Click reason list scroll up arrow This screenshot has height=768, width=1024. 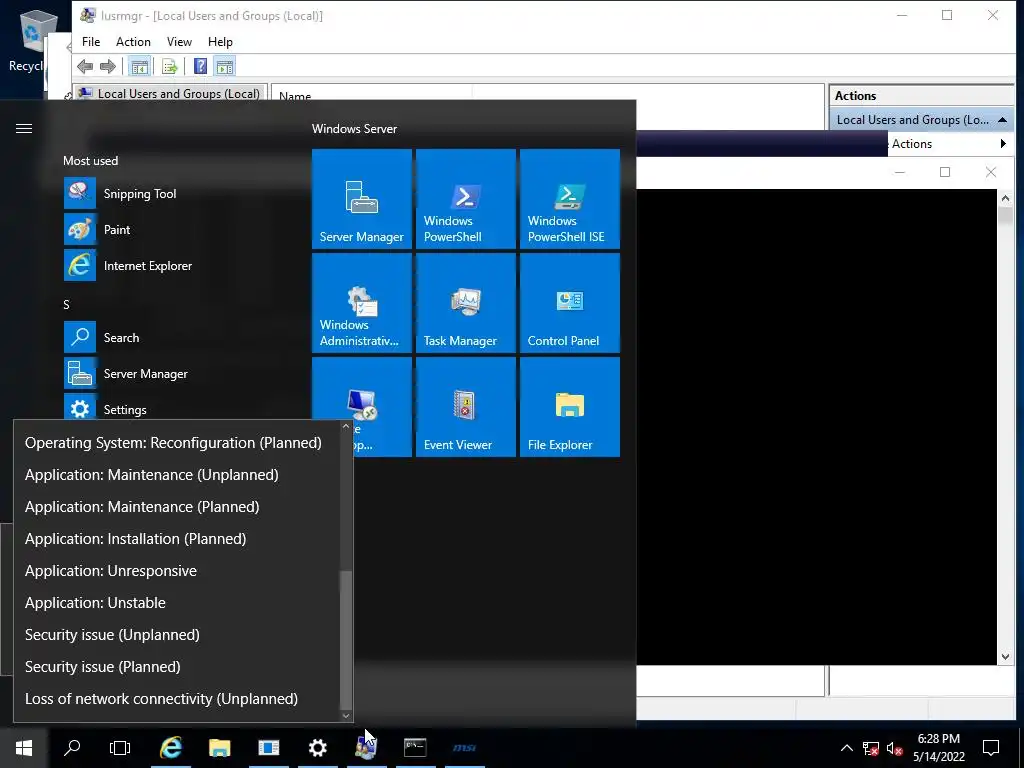click(x=346, y=426)
